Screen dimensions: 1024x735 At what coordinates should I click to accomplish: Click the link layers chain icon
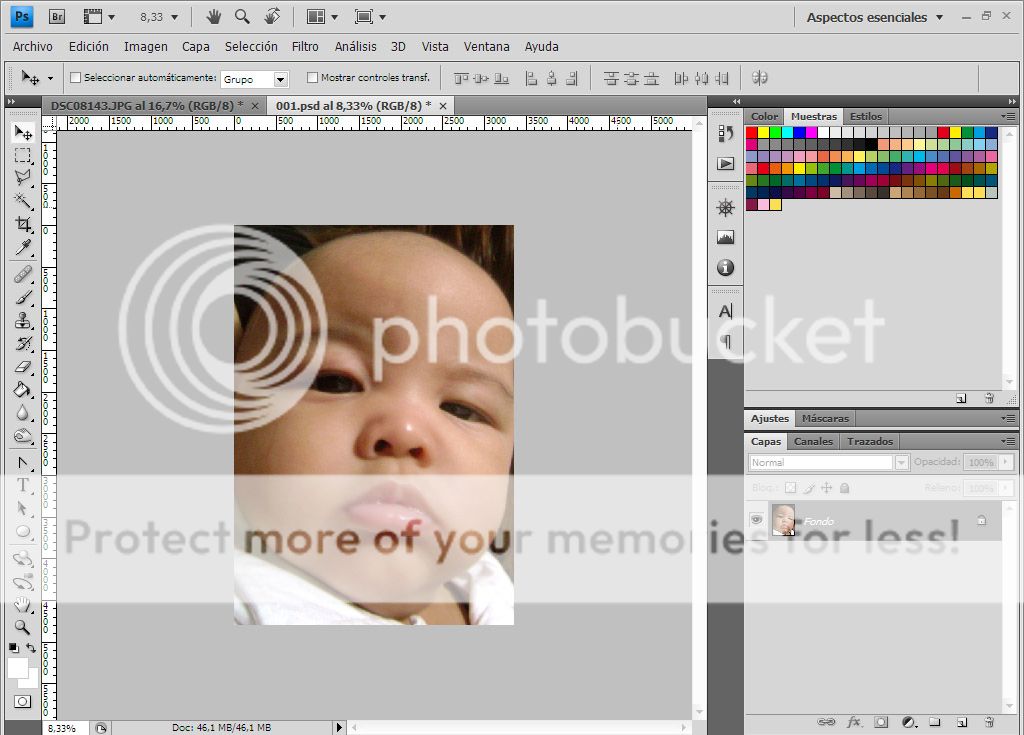pyautogui.click(x=826, y=722)
